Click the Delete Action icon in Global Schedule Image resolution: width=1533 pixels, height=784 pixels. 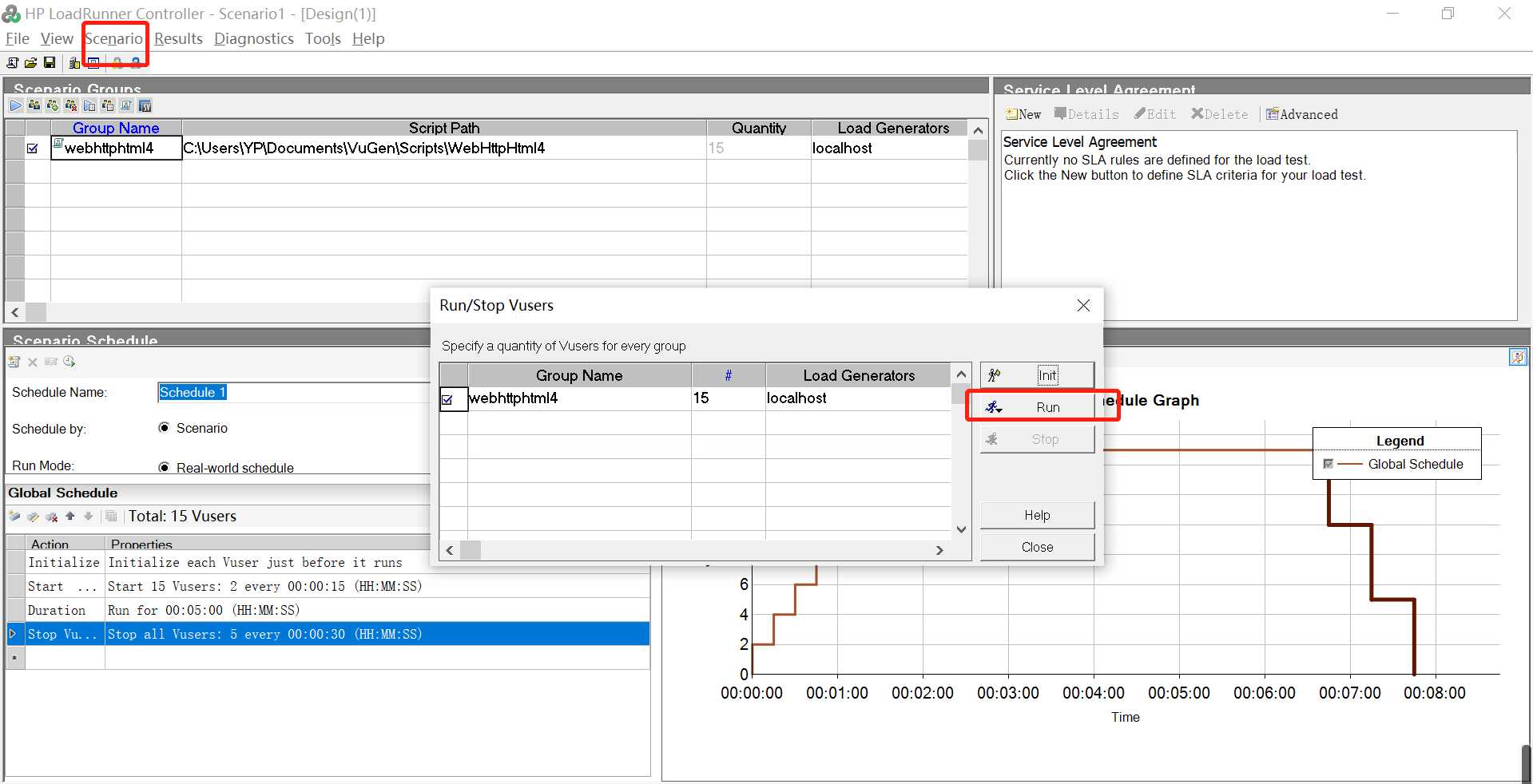pyautogui.click(x=52, y=517)
